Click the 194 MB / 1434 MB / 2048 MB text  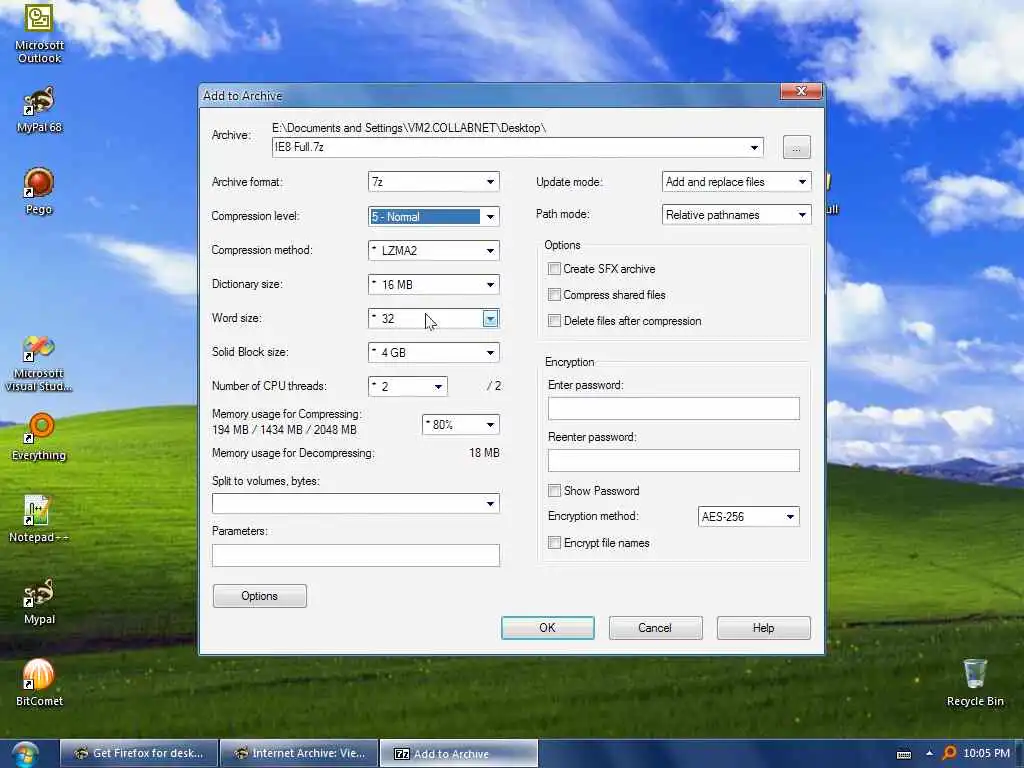pos(284,430)
